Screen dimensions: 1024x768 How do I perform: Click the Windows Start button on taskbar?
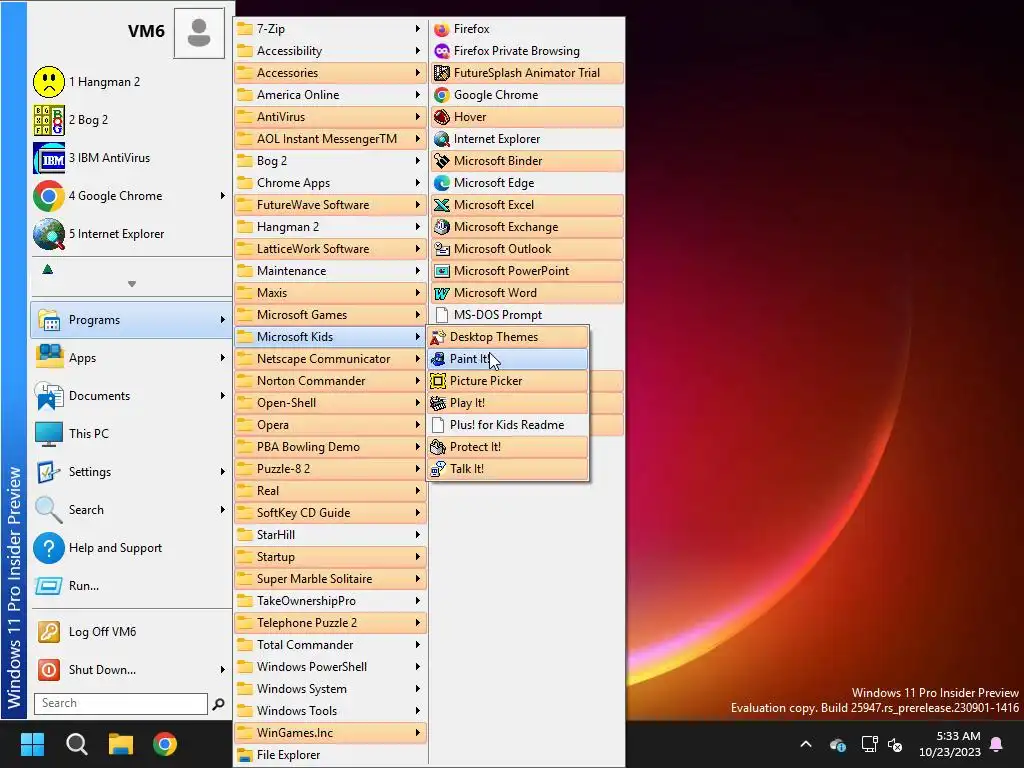[x=32, y=744]
